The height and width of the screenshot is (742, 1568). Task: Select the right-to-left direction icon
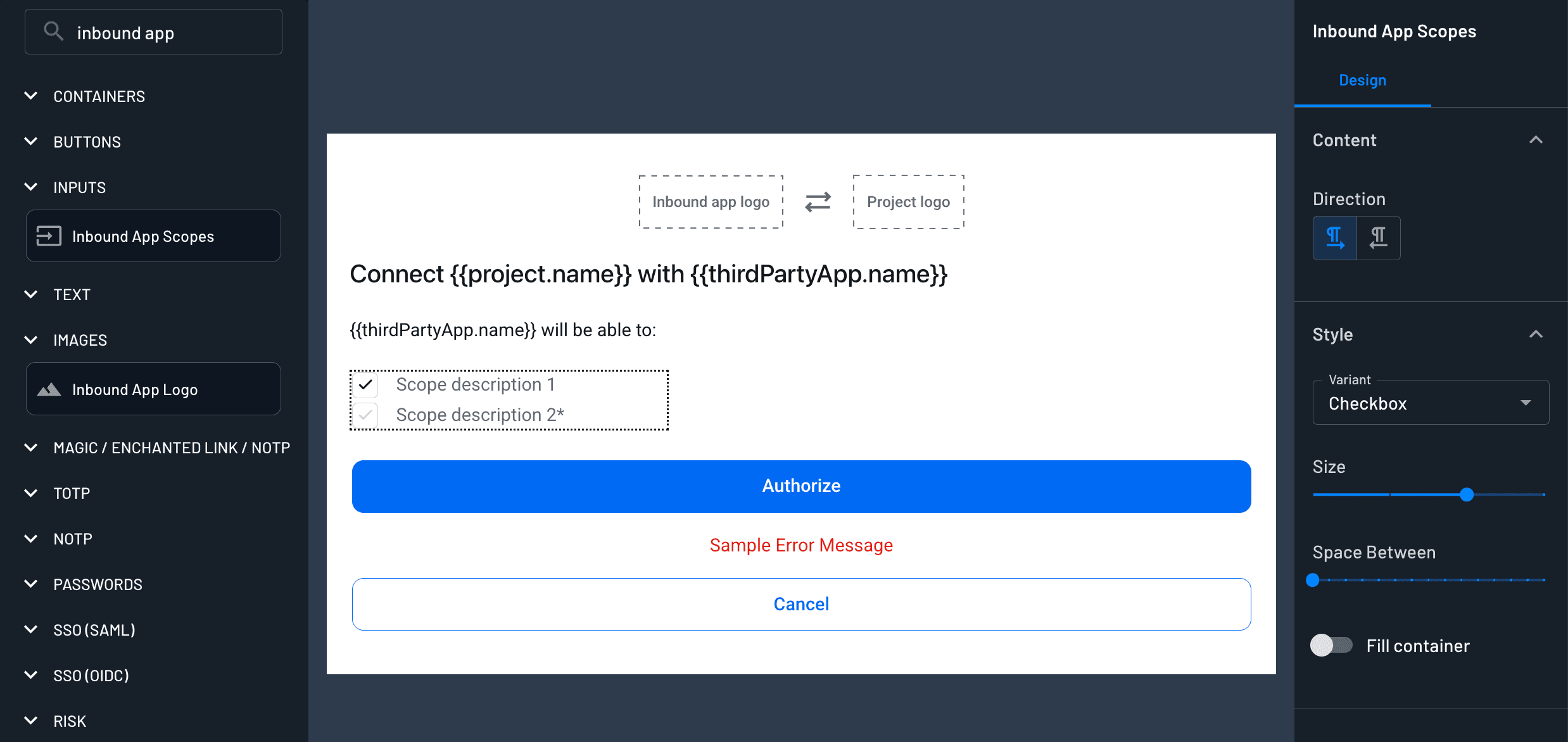(x=1379, y=237)
